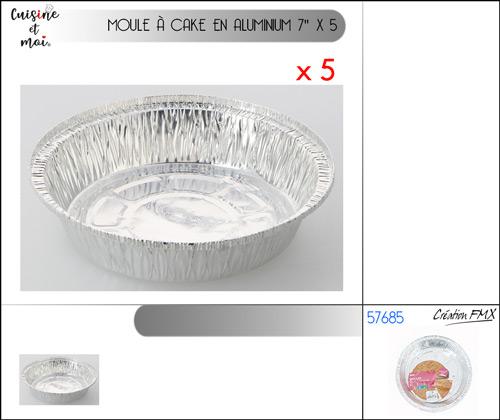Open the small aluminium pan thumbnail
500x420 pixels.
[x=59, y=379]
